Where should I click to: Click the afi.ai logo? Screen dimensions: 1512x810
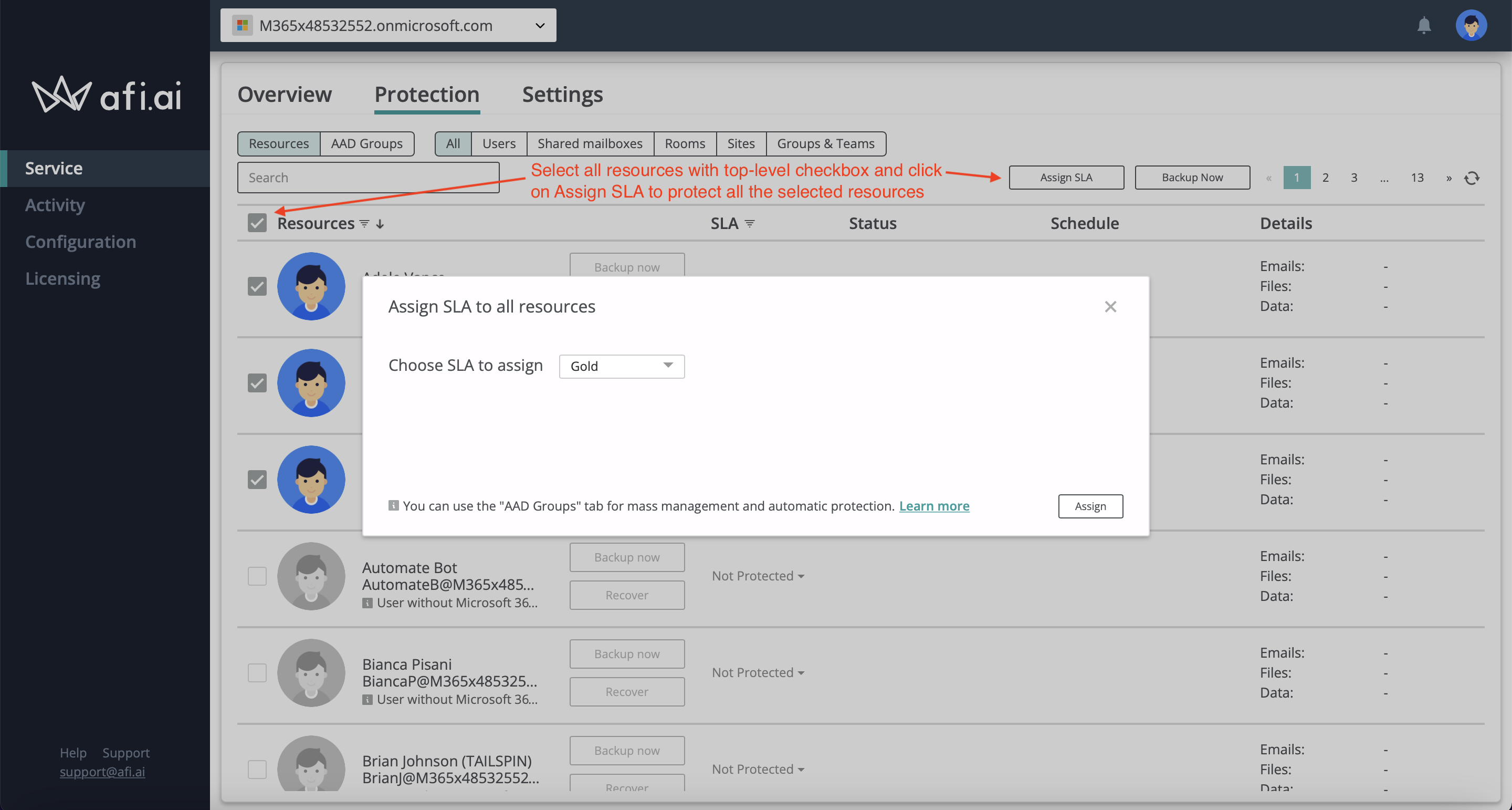[106, 95]
